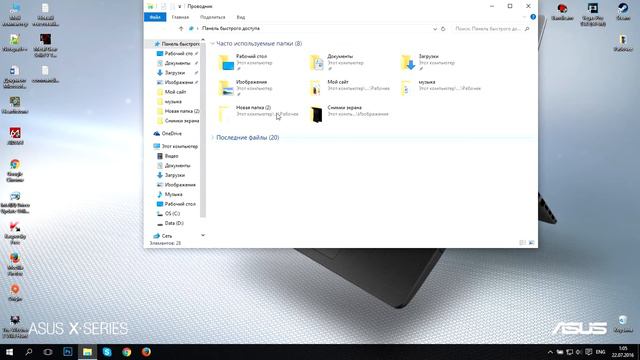Open the OS (C:) drive
640x360 pixels.
[x=169, y=213]
